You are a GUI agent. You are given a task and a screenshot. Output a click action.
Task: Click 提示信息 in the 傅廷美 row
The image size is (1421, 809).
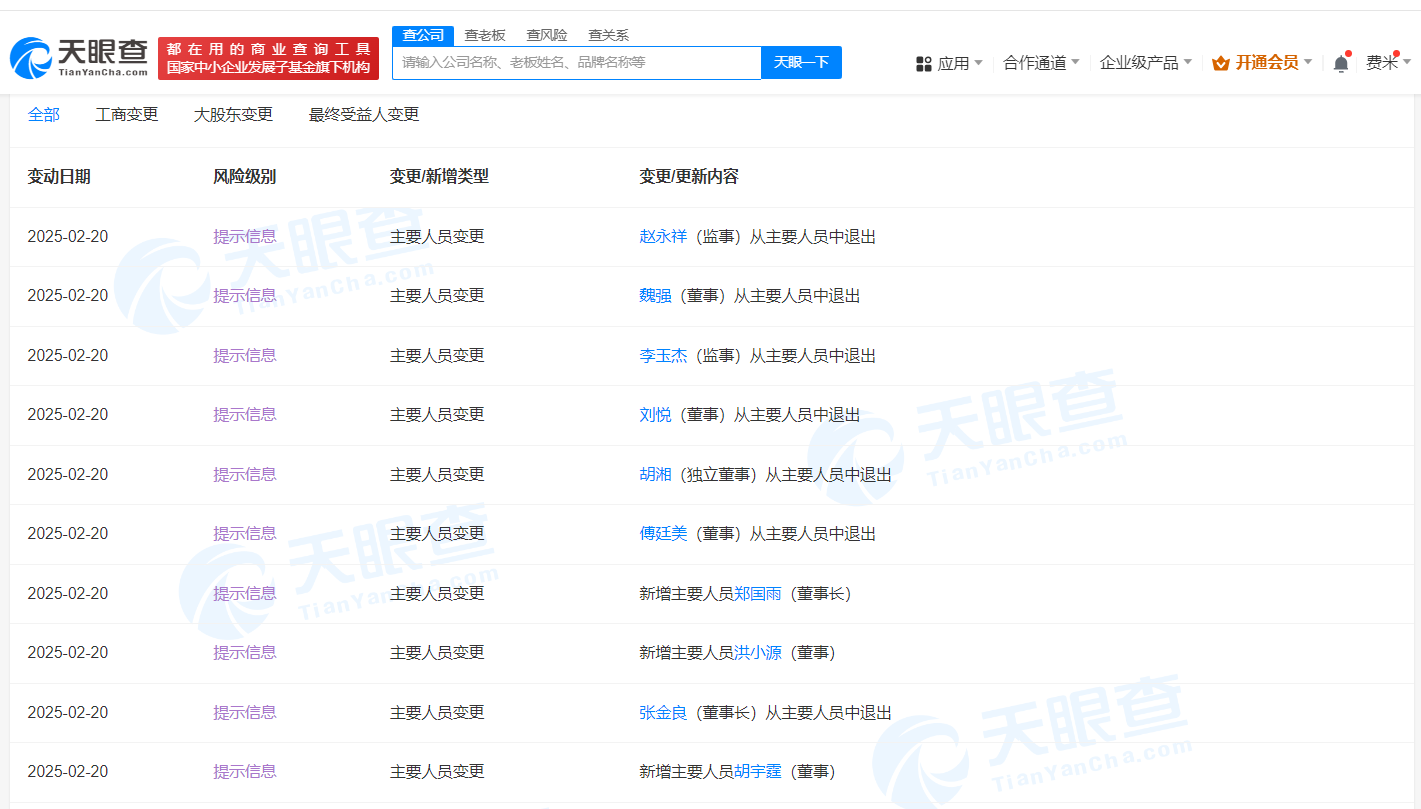pos(245,533)
